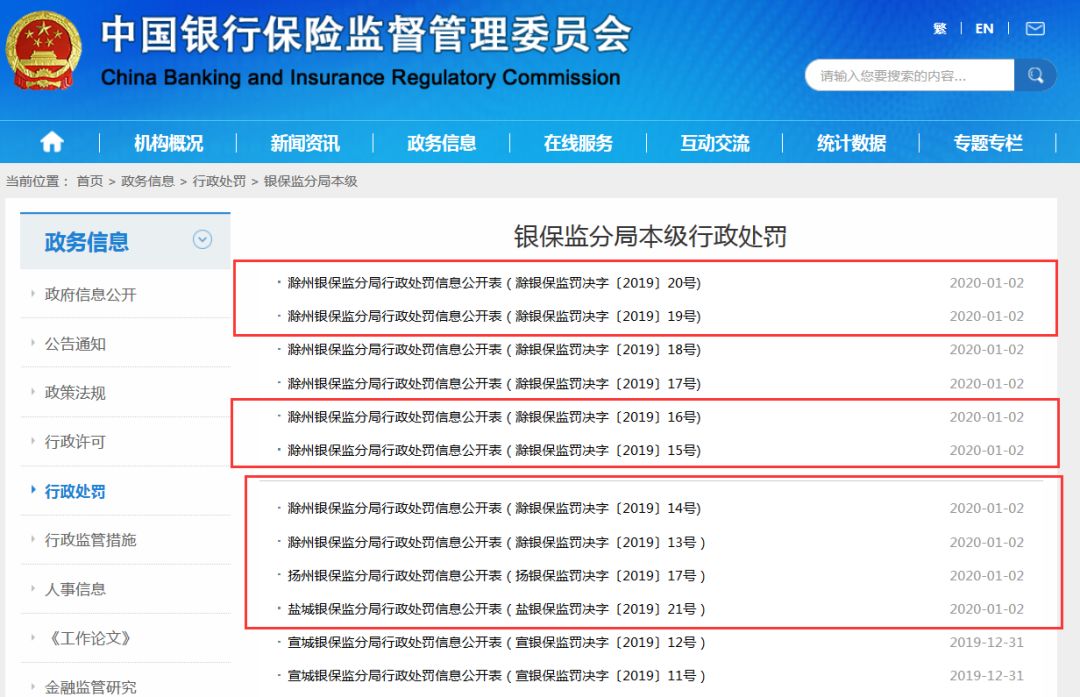Open 滁银保监罚决字 [2019] 17号 notice
This screenshot has height=697, width=1080.
click(494, 384)
